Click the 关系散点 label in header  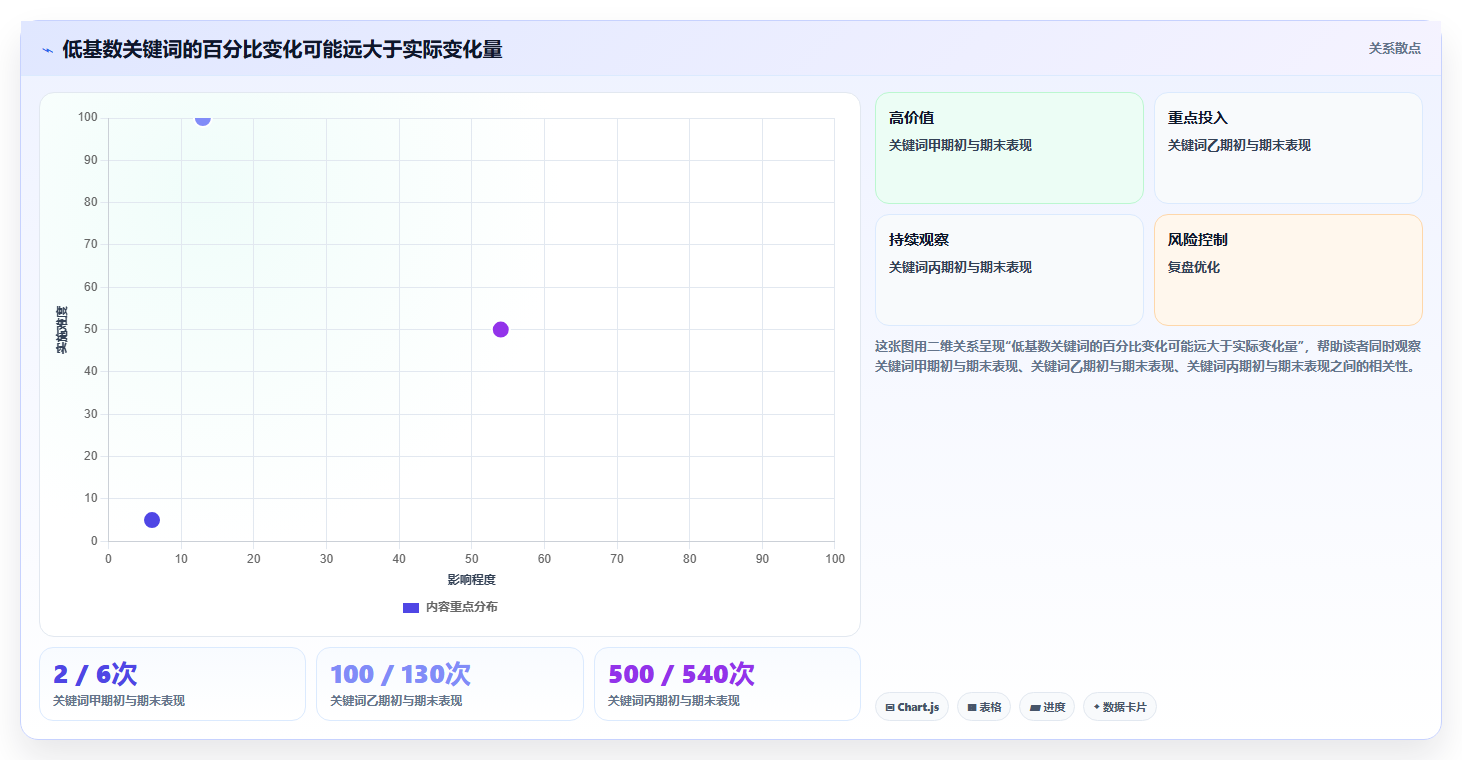coord(1394,48)
